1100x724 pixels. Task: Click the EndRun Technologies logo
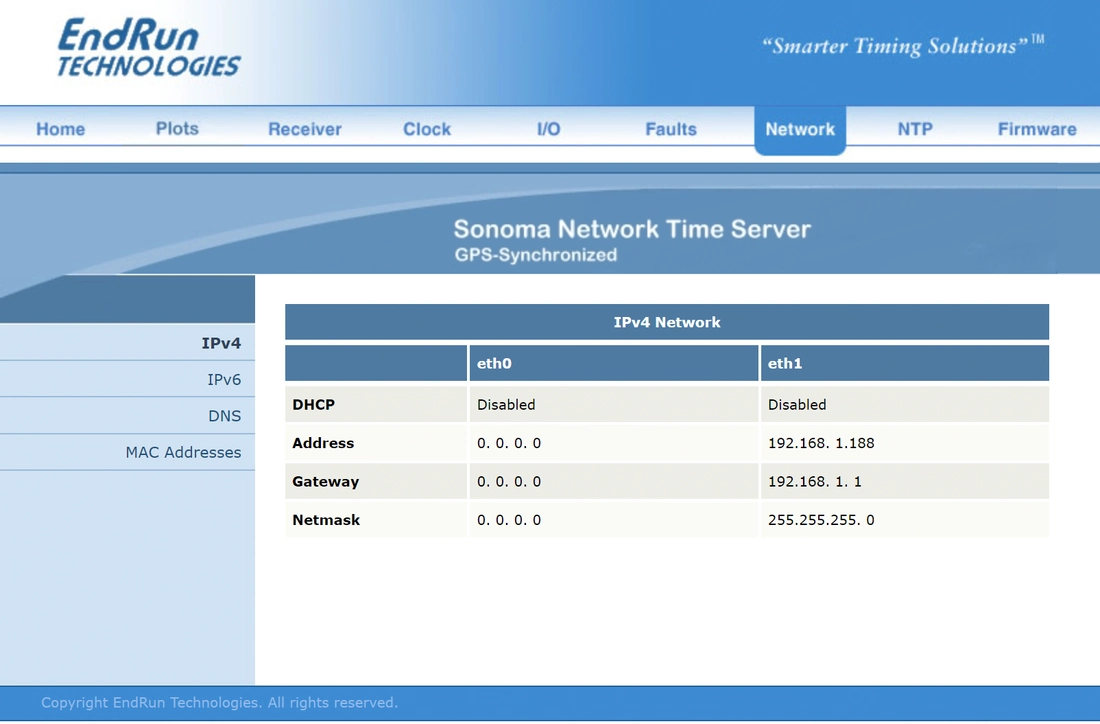pos(149,48)
